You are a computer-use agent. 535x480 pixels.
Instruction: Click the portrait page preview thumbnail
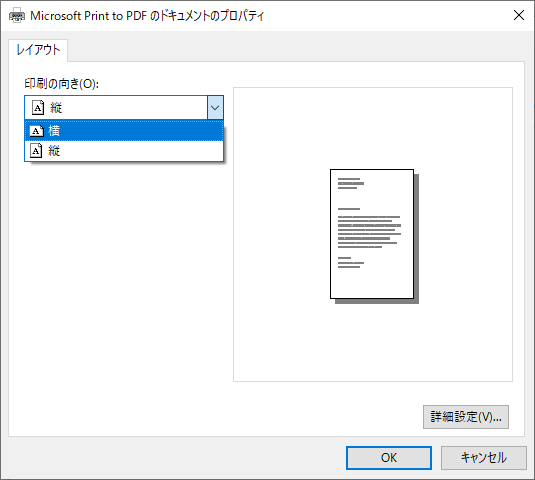[372, 234]
